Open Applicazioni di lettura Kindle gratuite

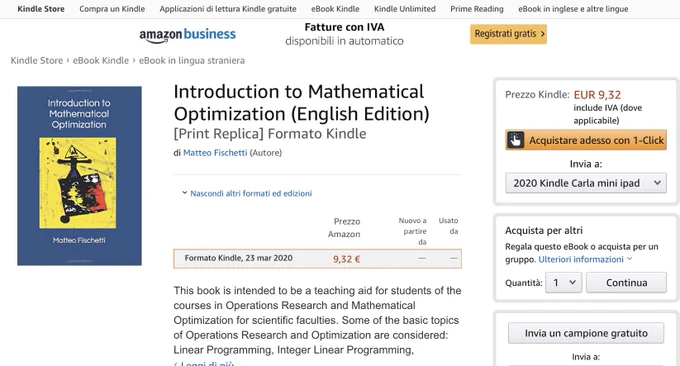[228, 9]
